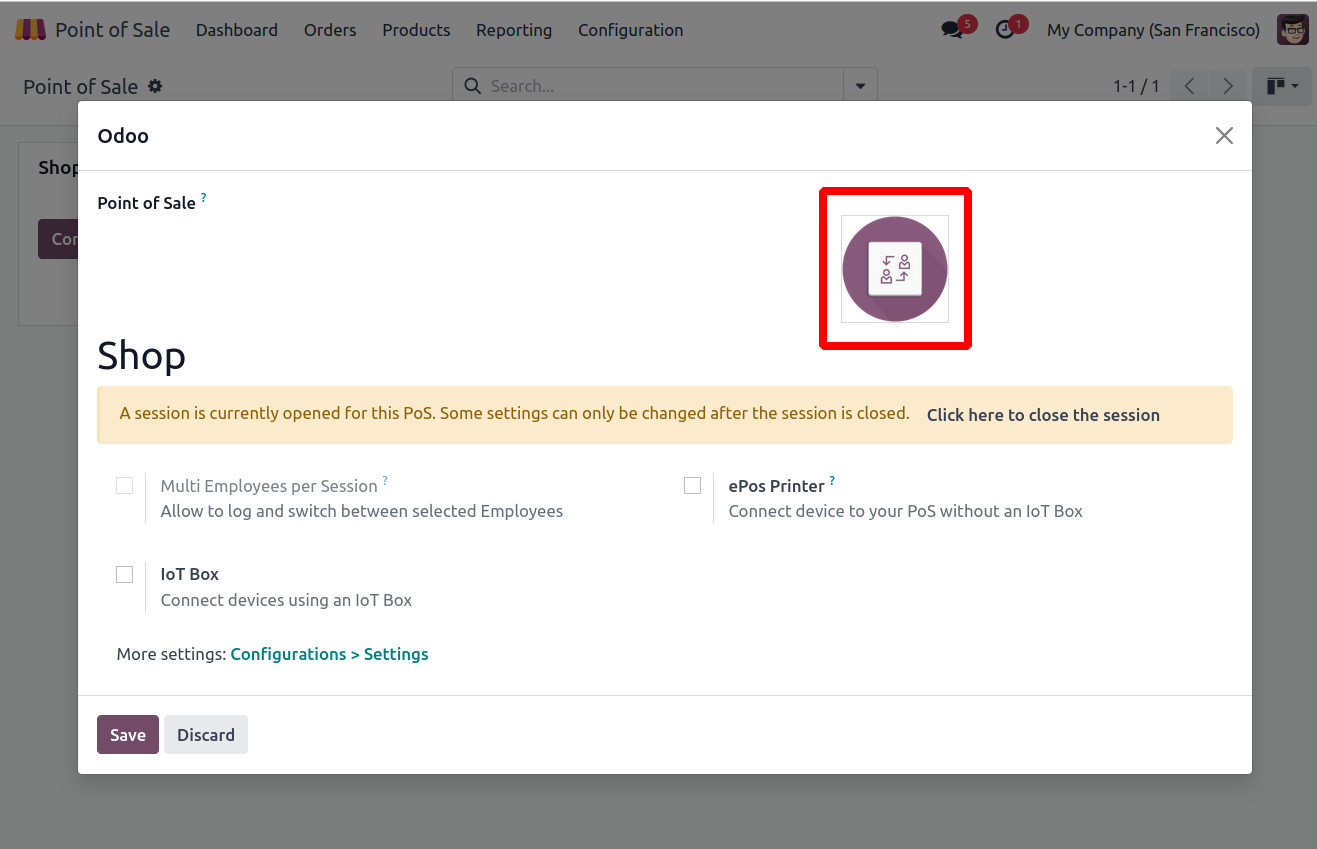Open the Reporting menu
1317x849 pixels.
click(x=514, y=30)
